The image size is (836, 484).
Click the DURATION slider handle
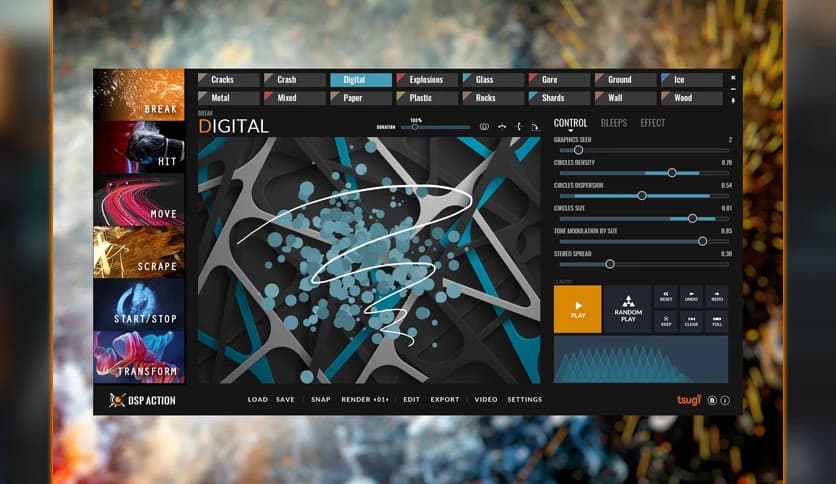tap(414, 127)
